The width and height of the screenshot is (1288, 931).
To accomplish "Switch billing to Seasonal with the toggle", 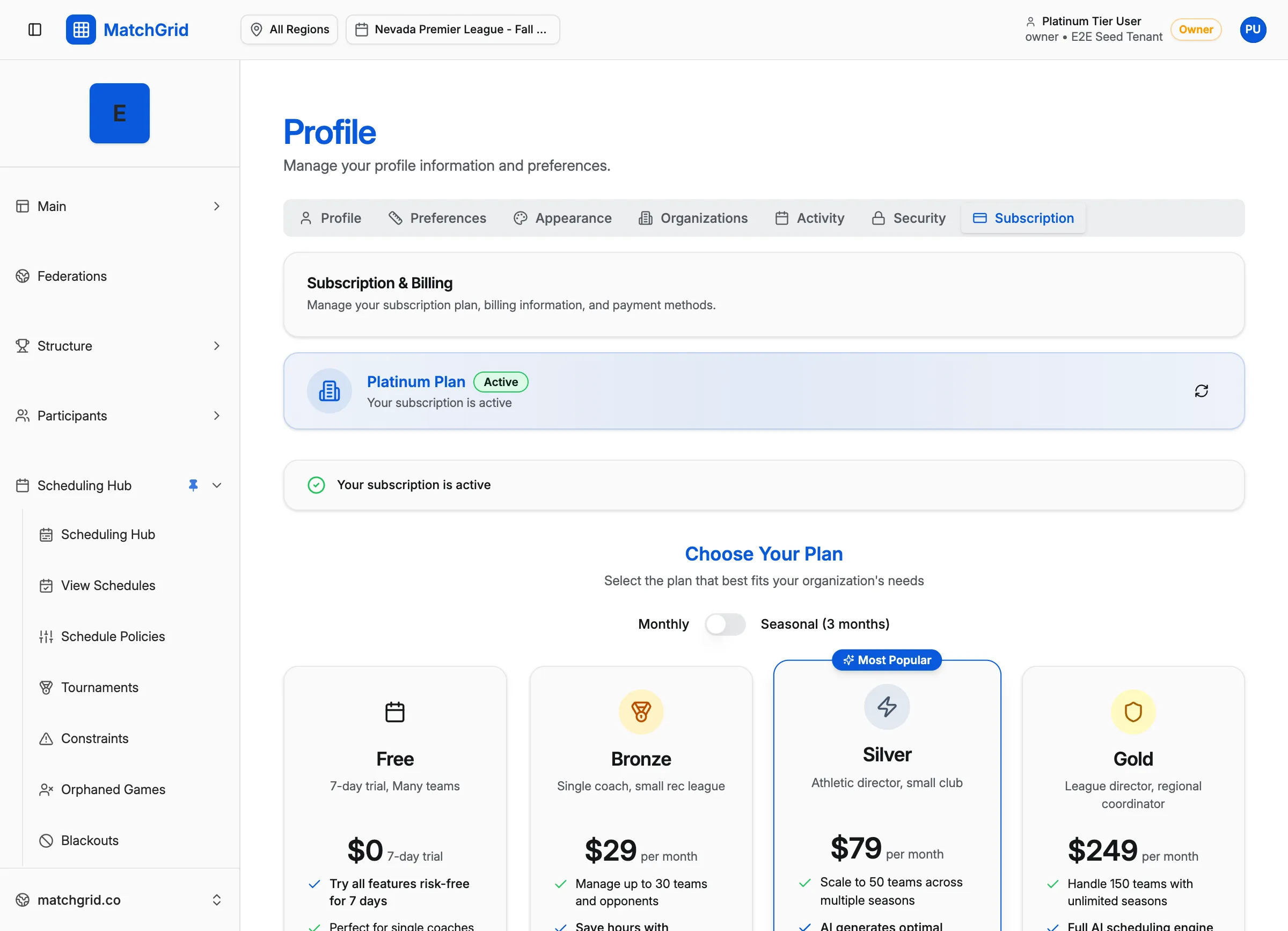I will tap(725, 624).
